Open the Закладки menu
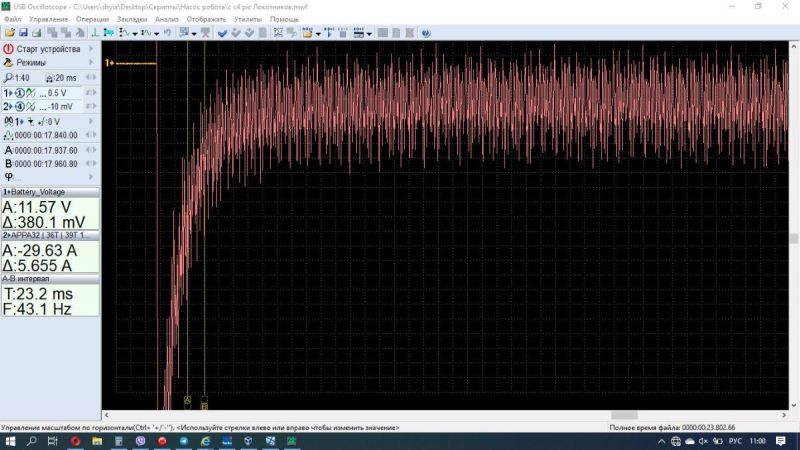 pos(131,19)
